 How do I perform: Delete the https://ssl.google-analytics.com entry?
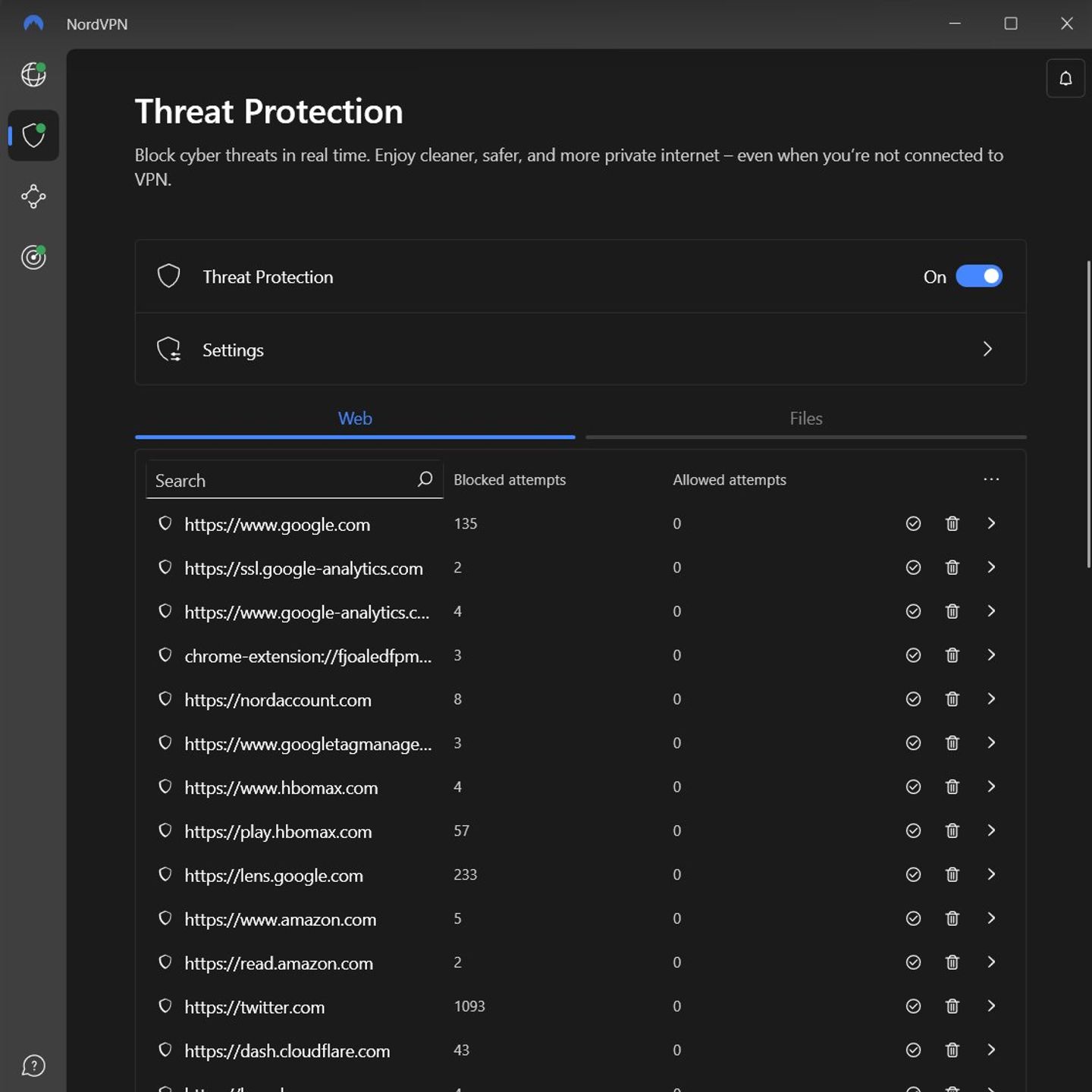tap(952, 567)
